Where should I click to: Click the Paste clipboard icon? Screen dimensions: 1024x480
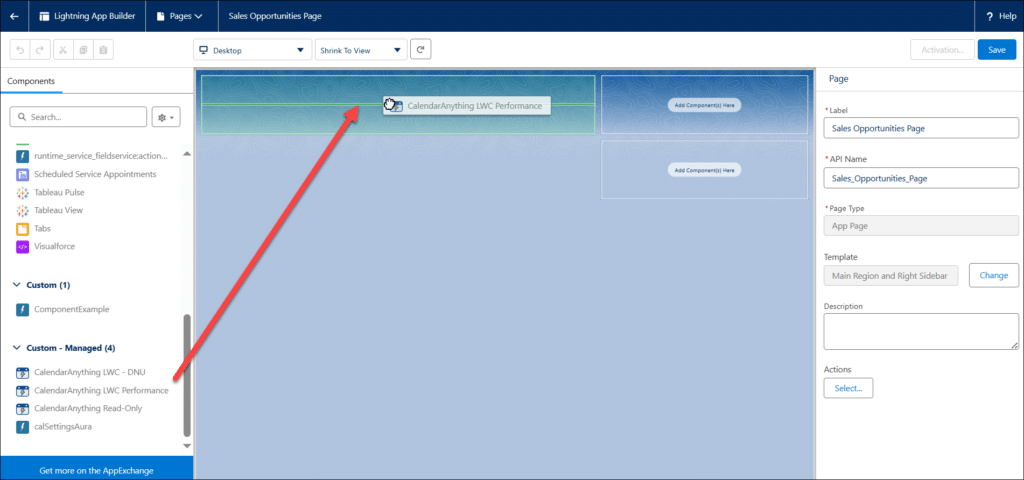(x=103, y=50)
